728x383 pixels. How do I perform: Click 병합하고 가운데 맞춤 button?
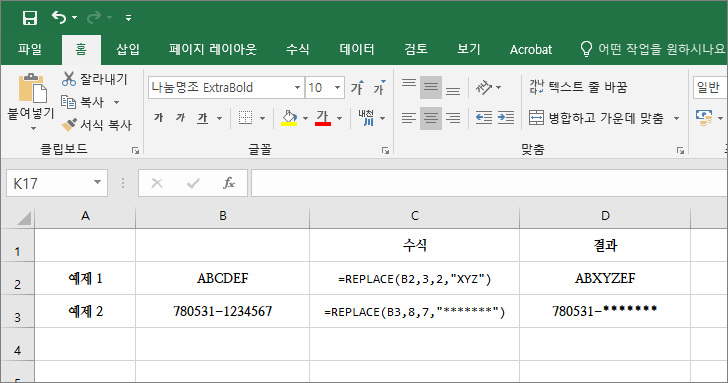click(x=597, y=118)
